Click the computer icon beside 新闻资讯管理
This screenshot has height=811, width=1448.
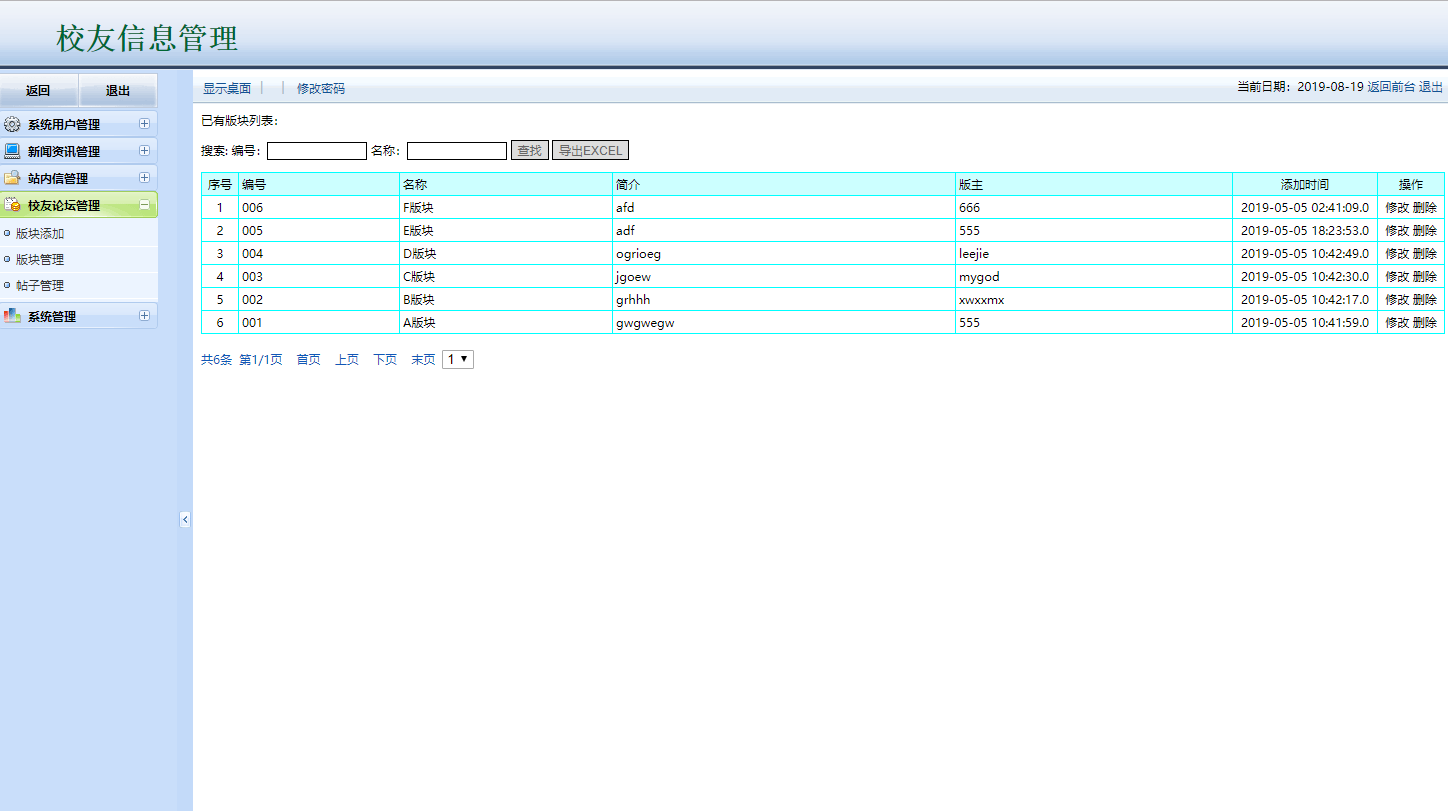[x=12, y=151]
